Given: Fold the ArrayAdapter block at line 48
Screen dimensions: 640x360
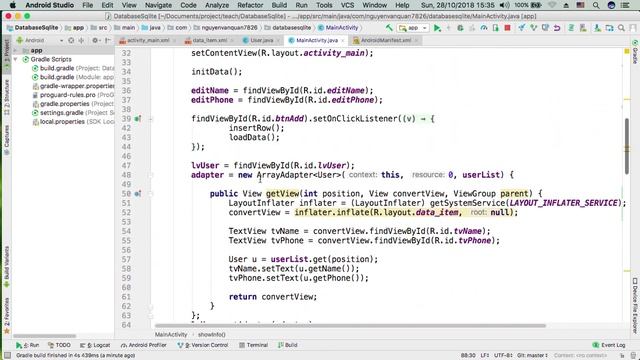Looking at the screenshot, I should (x=151, y=175).
